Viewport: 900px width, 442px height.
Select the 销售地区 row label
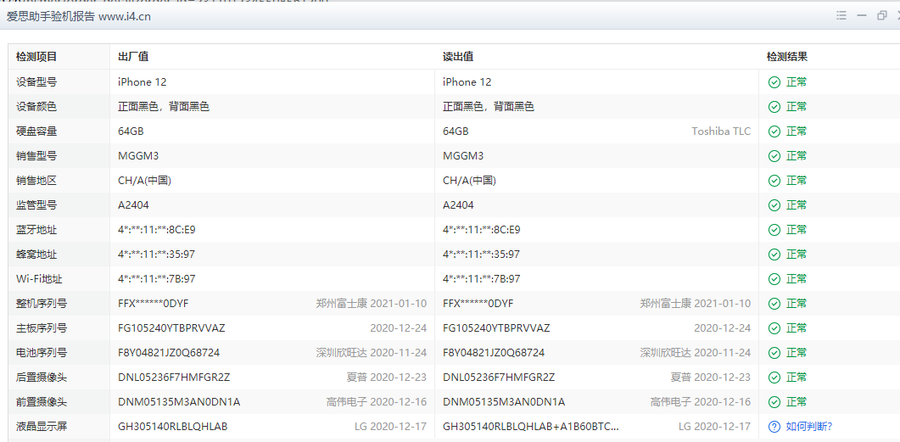point(36,181)
